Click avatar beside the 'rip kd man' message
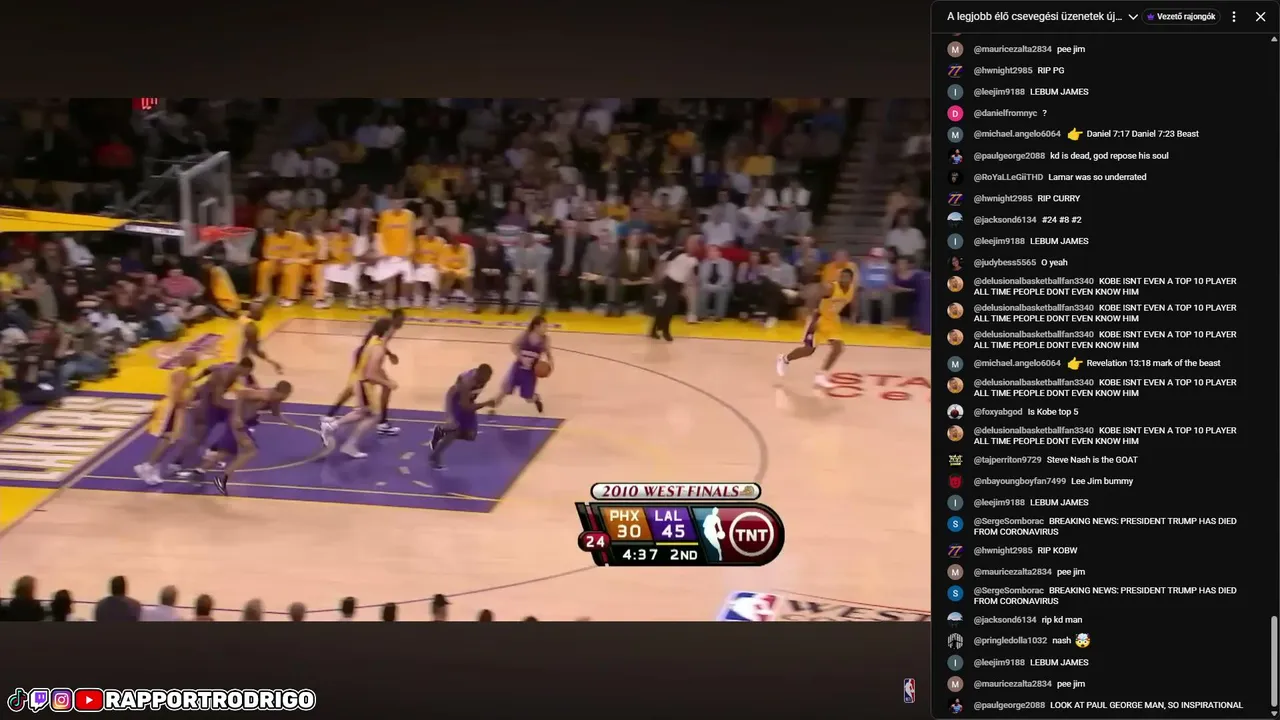This screenshot has width=1280, height=720. click(x=955, y=620)
